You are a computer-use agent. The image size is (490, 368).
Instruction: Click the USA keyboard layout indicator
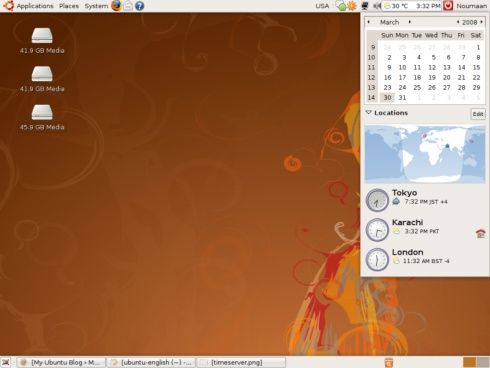pyautogui.click(x=322, y=6)
